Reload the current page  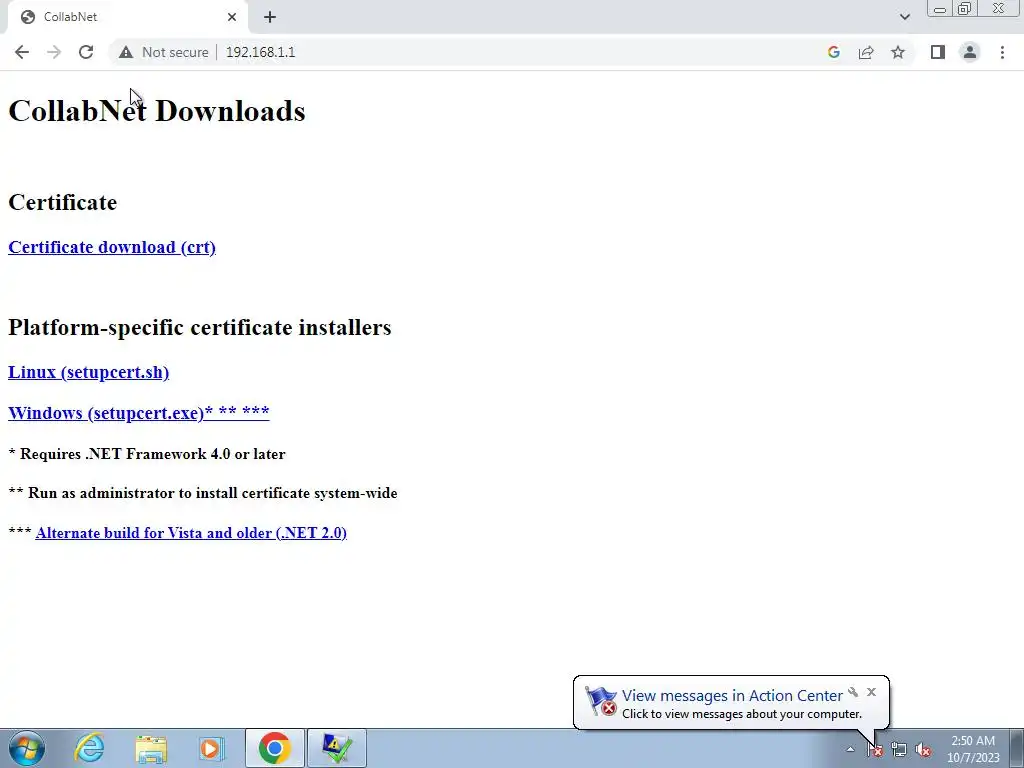86,52
